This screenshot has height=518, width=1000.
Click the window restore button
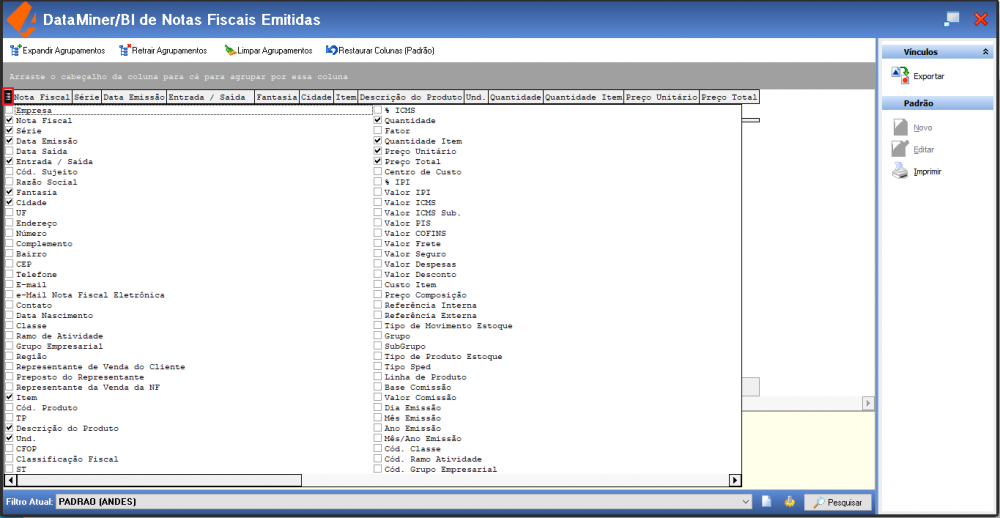pos(952,19)
